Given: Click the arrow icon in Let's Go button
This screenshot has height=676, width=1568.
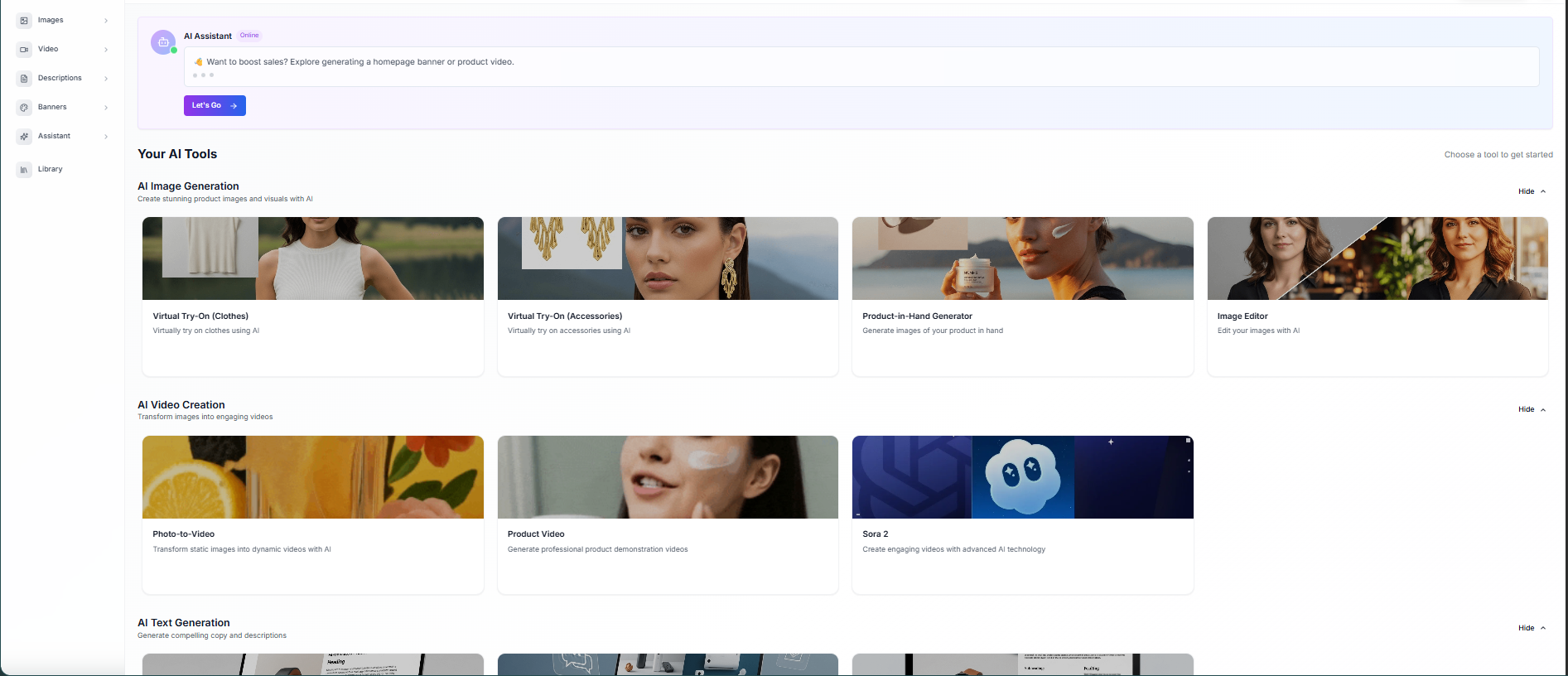Looking at the screenshot, I should tap(234, 106).
